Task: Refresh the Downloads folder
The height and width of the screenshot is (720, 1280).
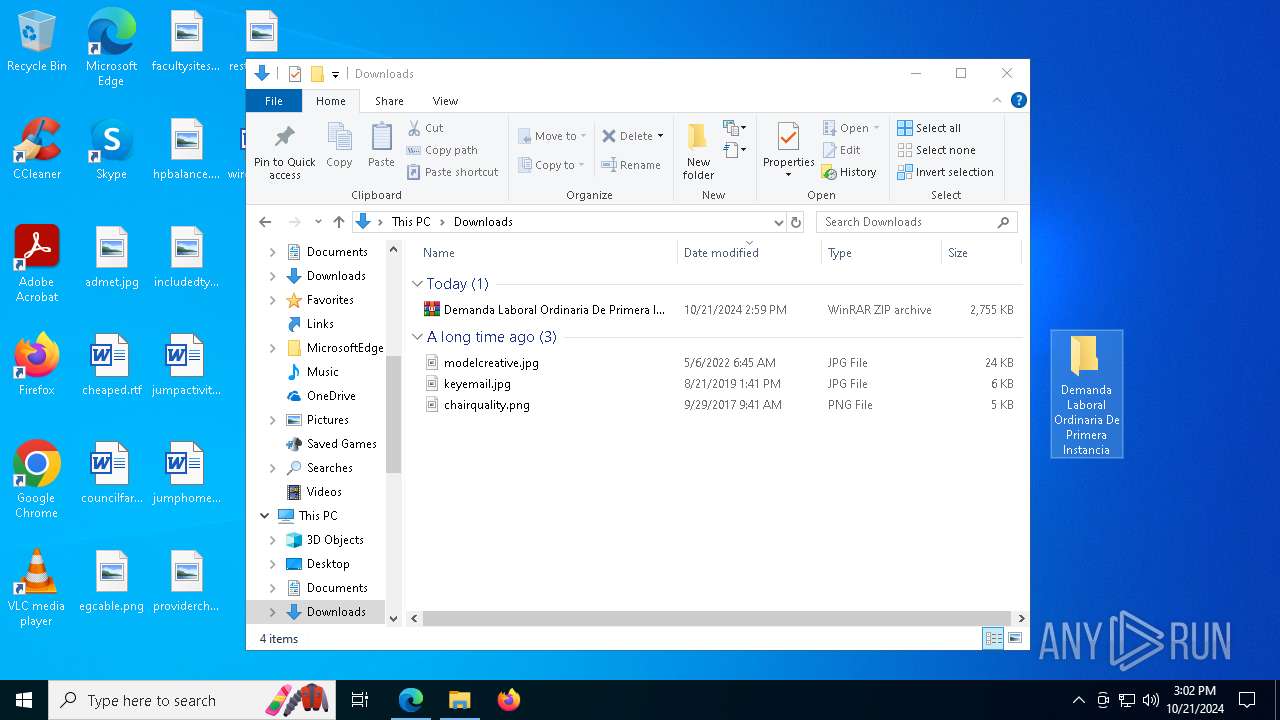Action: 796,222
